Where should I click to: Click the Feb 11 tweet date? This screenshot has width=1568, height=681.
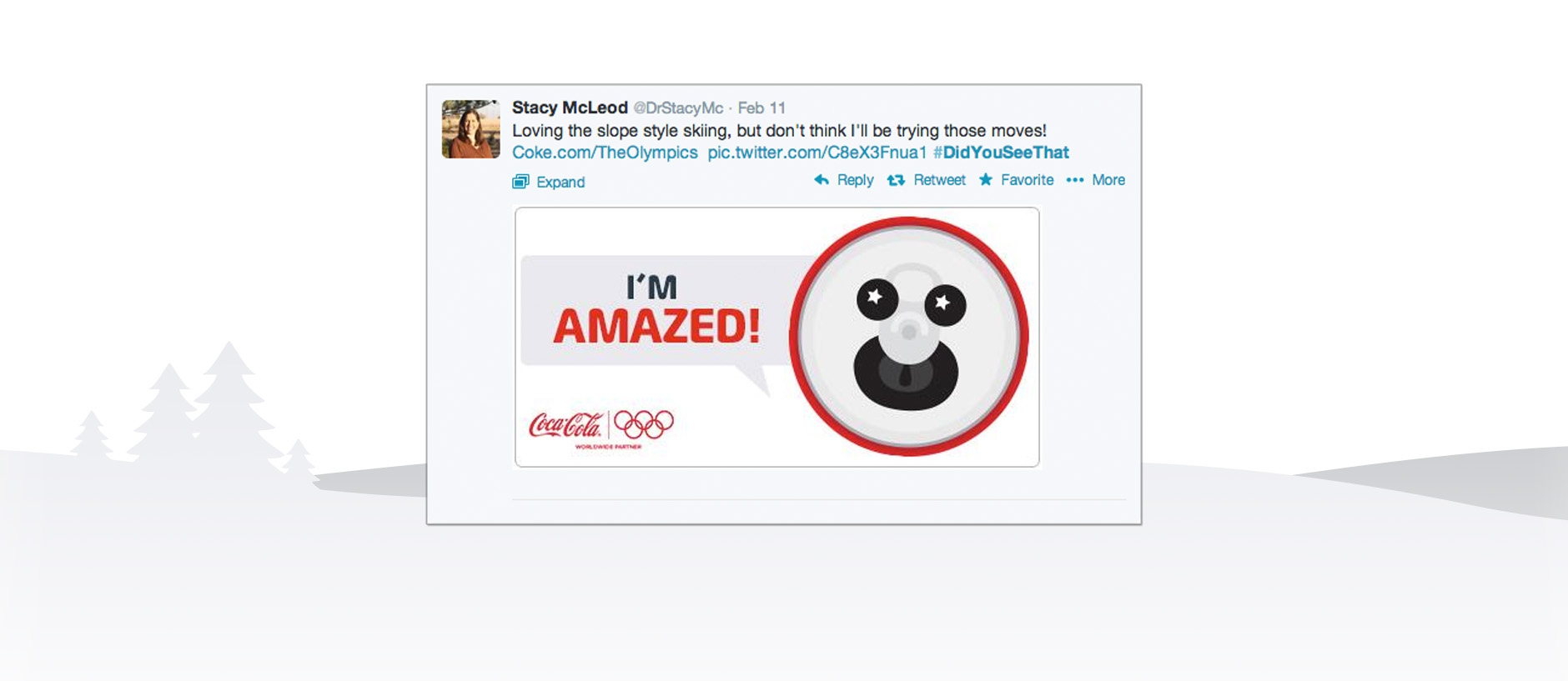pyautogui.click(x=761, y=108)
